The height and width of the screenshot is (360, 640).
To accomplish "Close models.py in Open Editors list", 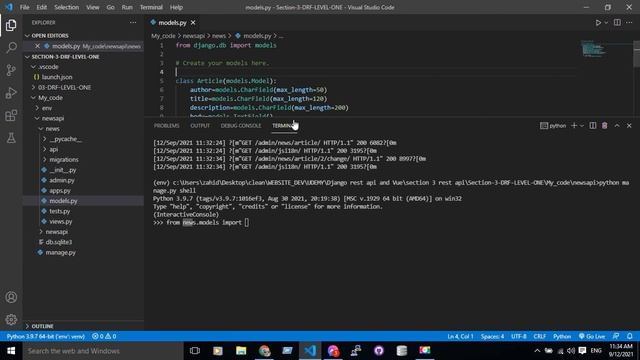I will (37, 46).
